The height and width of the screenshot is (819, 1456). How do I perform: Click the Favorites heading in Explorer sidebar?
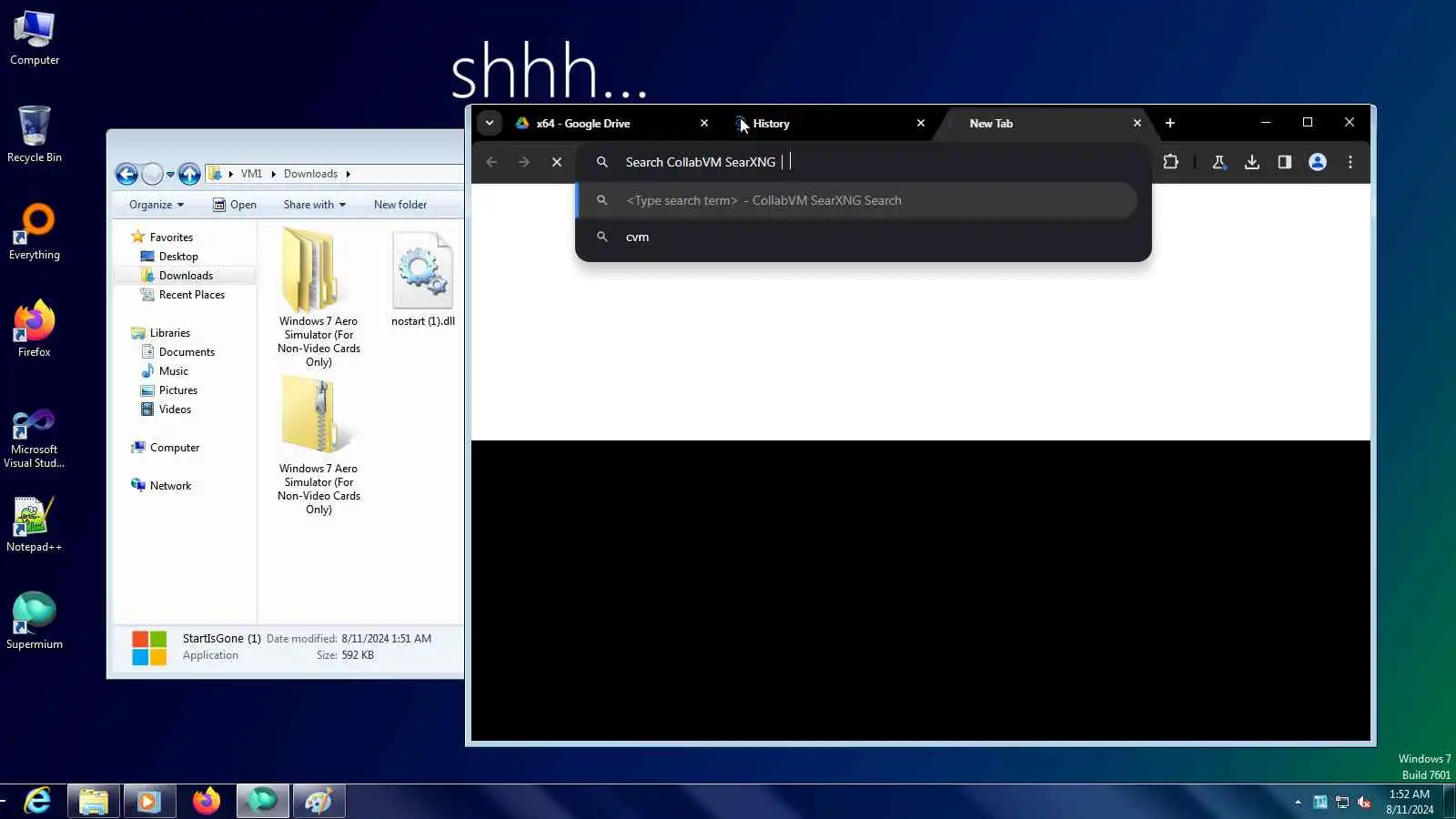tap(171, 238)
